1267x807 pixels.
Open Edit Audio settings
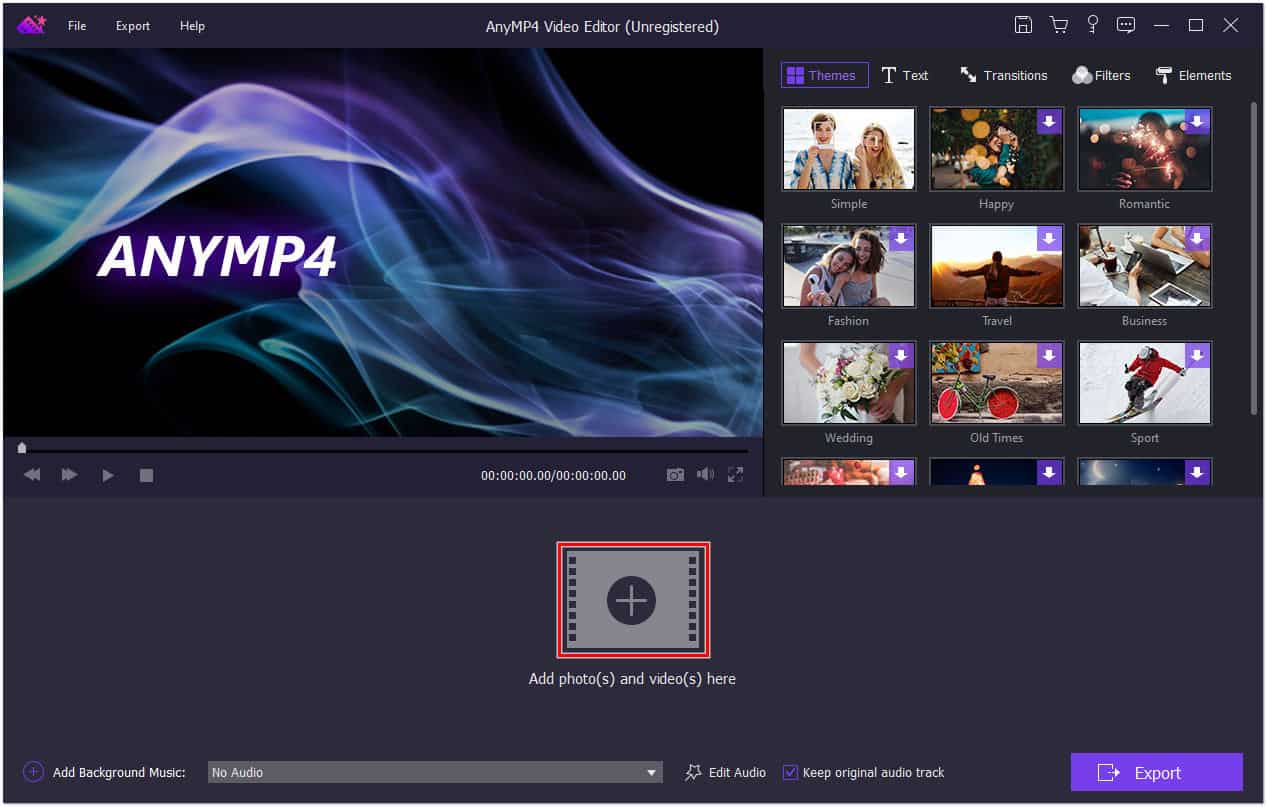(x=724, y=772)
